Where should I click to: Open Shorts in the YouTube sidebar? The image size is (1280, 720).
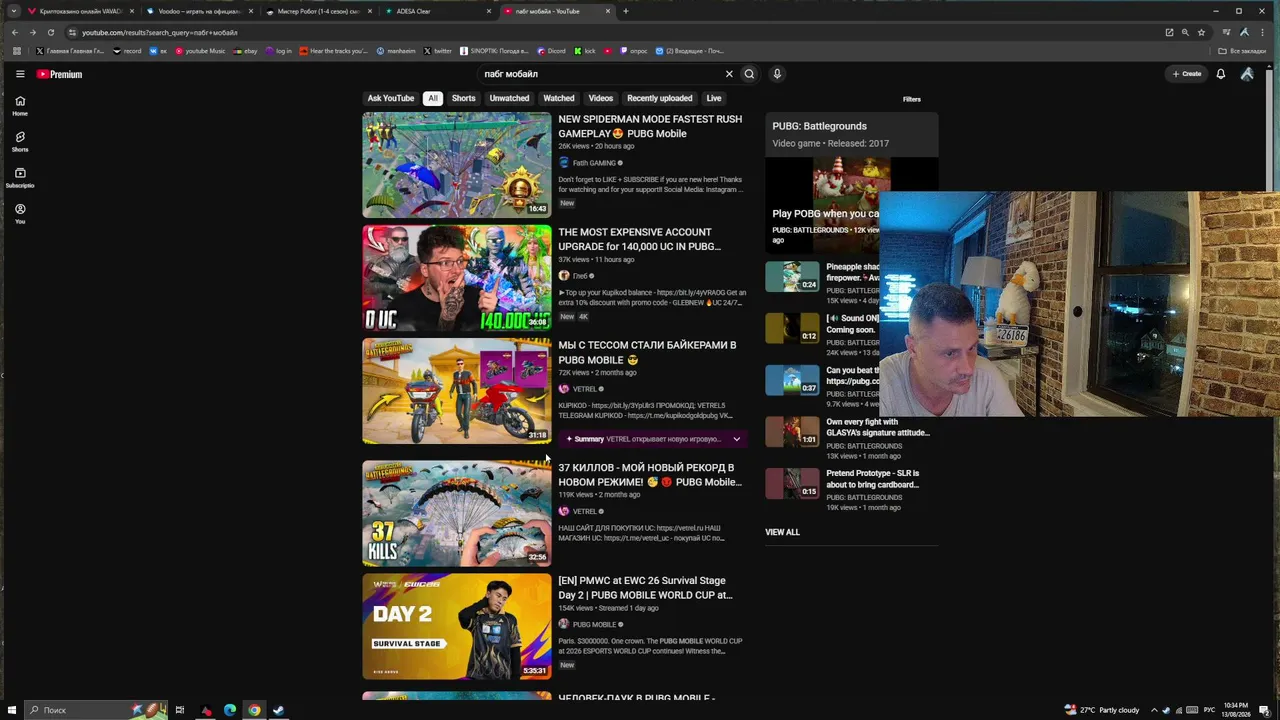pyautogui.click(x=20, y=141)
